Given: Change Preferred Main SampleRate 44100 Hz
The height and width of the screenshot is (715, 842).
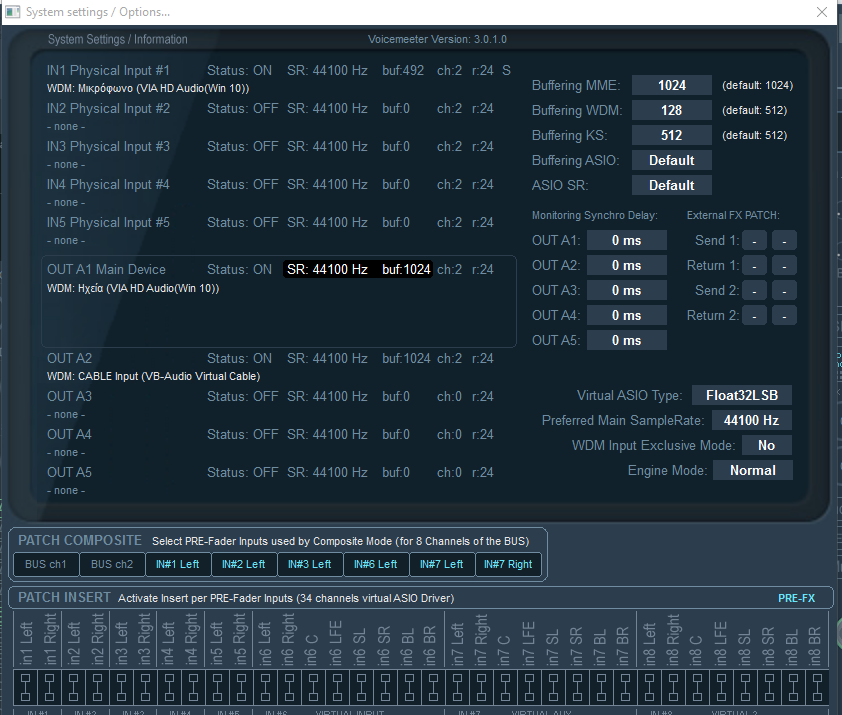Looking at the screenshot, I should point(751,420).
